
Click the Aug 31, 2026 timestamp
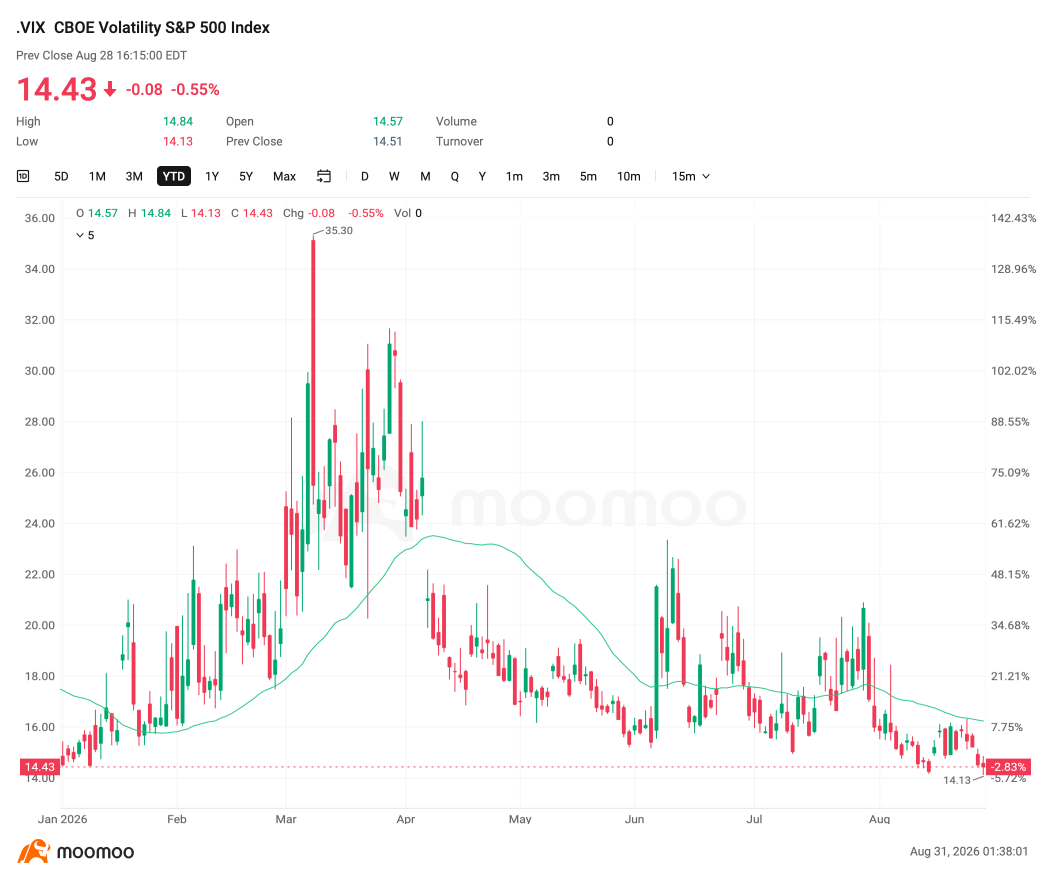coord(969,851)
